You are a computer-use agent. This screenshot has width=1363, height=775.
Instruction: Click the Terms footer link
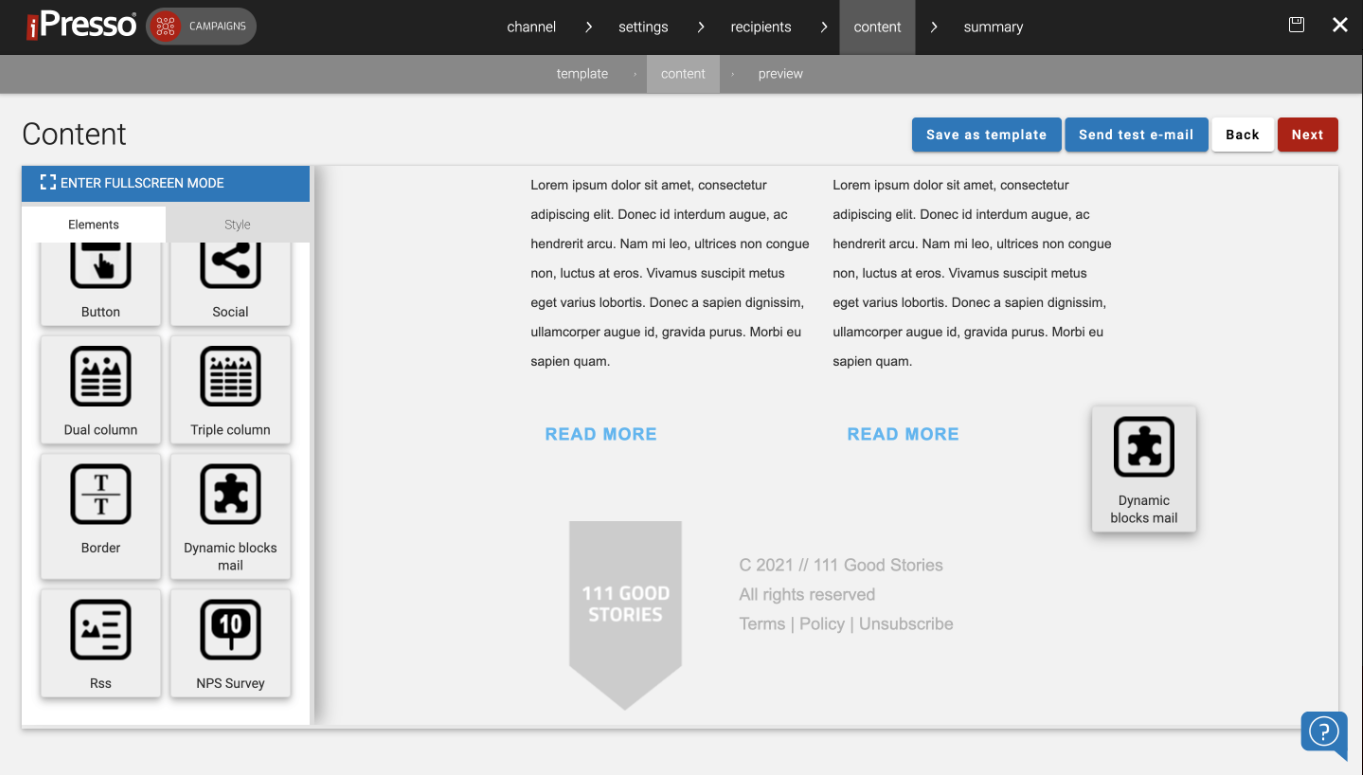click(762, 623)
